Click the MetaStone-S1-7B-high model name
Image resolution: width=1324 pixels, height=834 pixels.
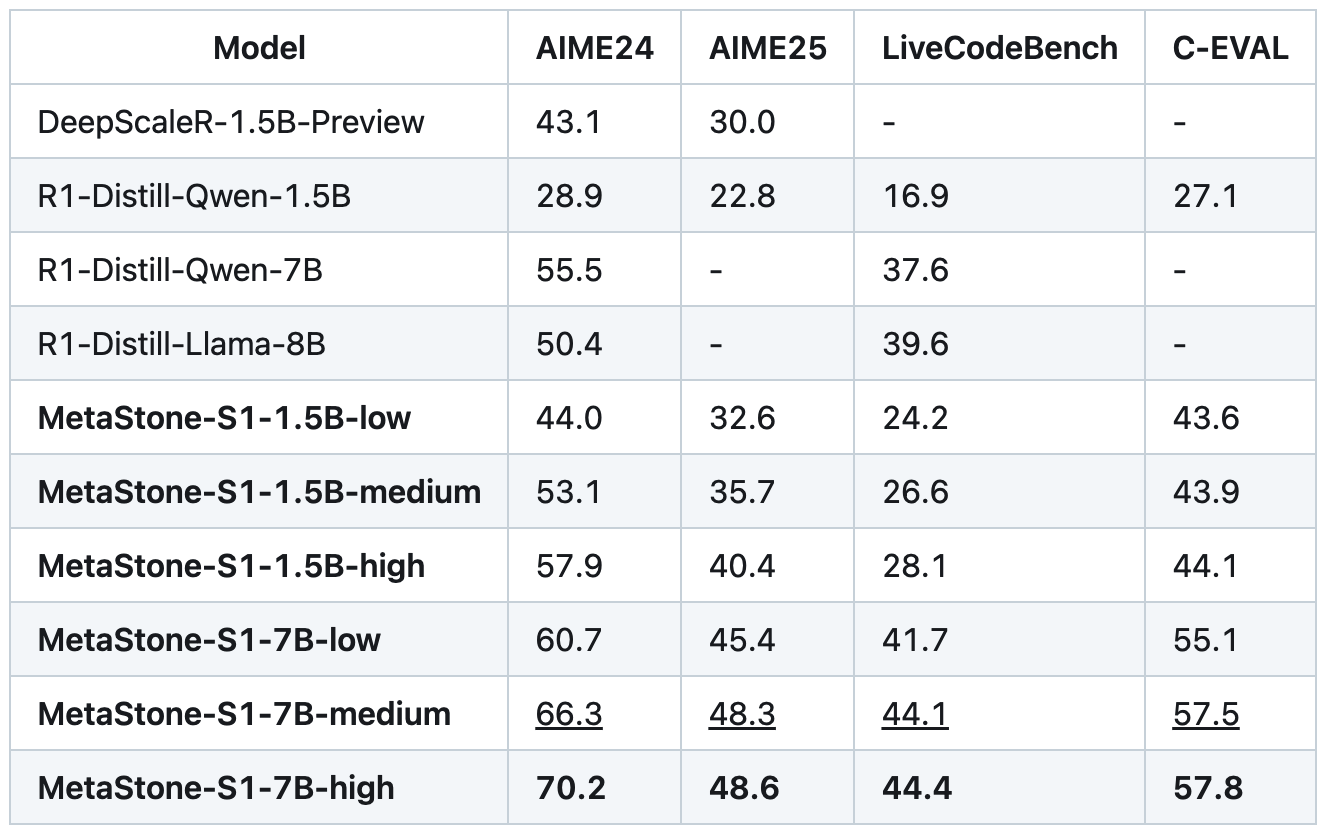(216, 788)
